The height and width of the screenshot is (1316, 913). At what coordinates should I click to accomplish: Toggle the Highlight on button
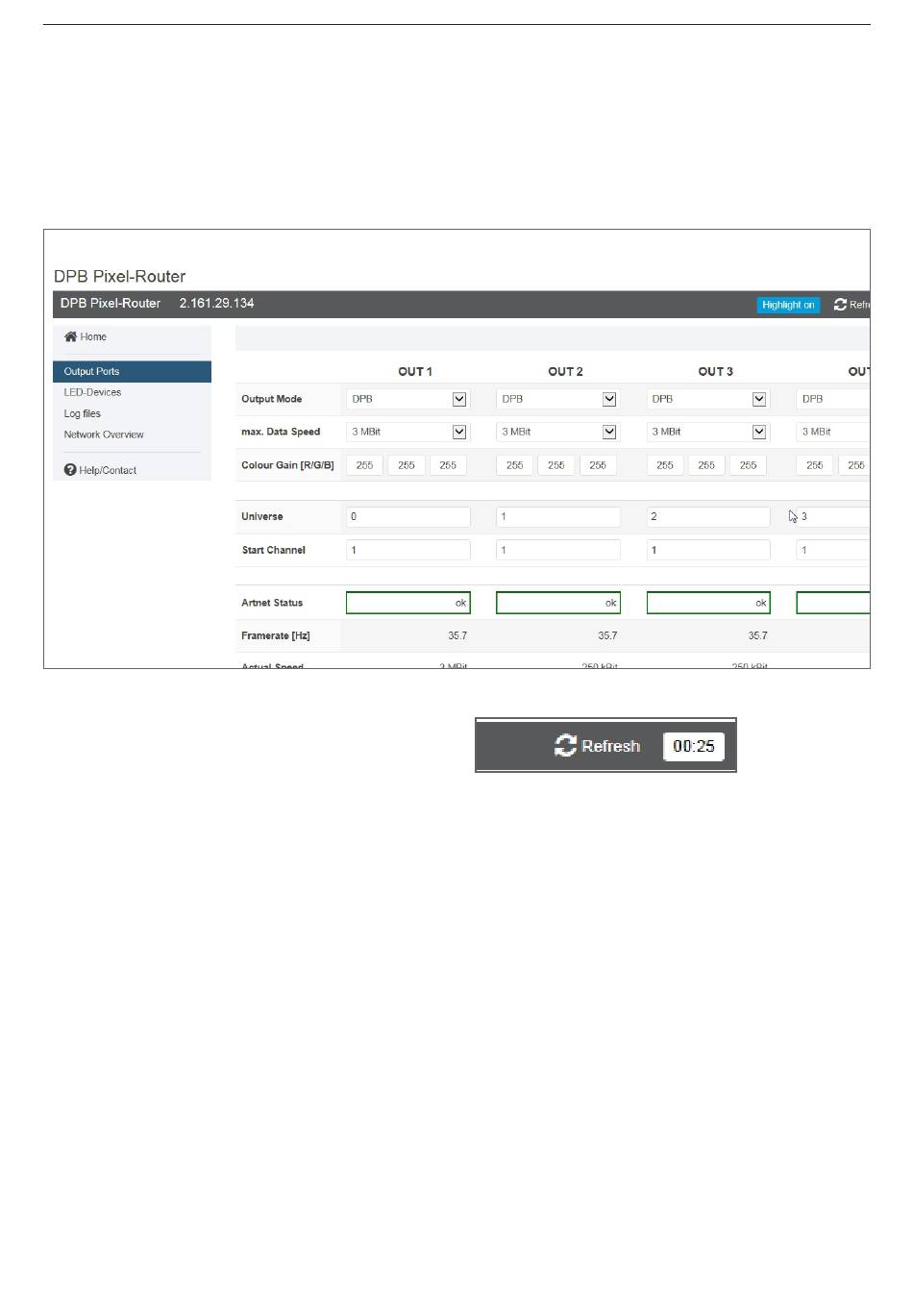click(x=788, y=305)
